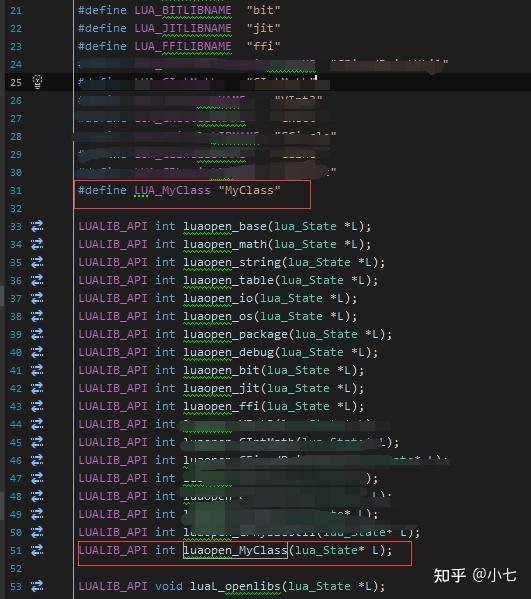Click the swap-arrows glyph beside luaopen_debug

(x=37, y=352)
